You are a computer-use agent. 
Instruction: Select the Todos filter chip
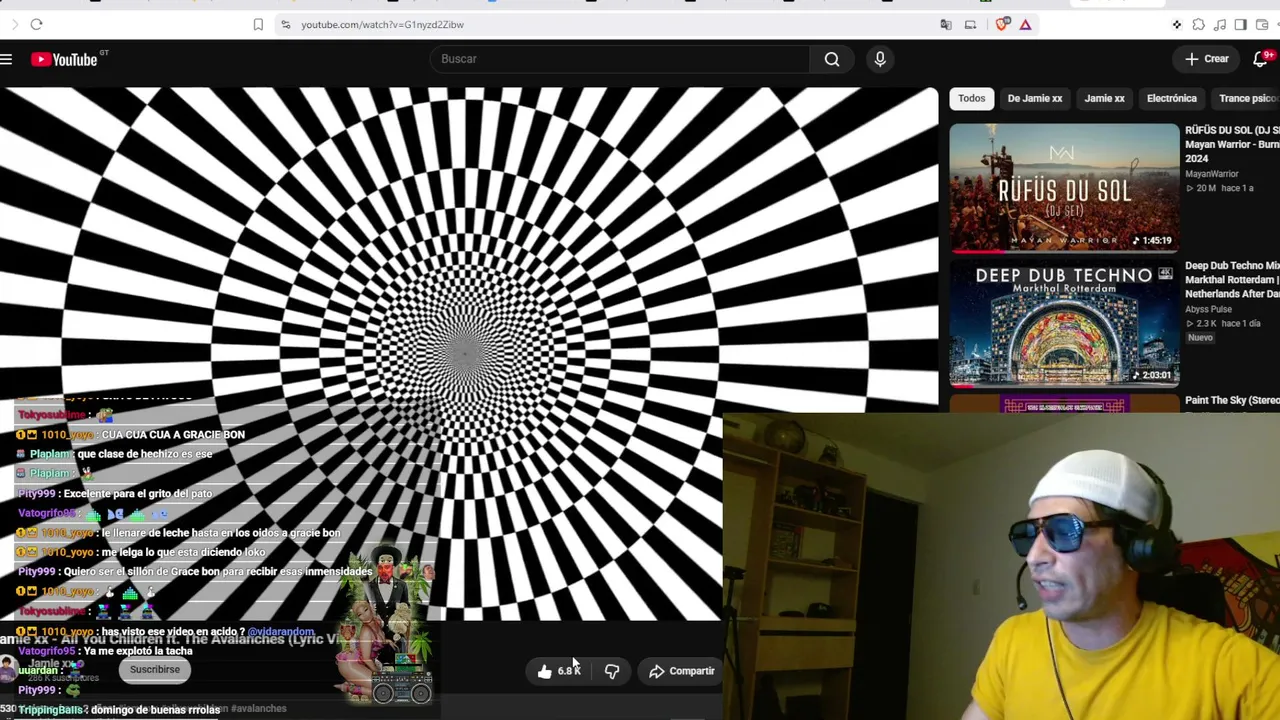tap(971, 98)
